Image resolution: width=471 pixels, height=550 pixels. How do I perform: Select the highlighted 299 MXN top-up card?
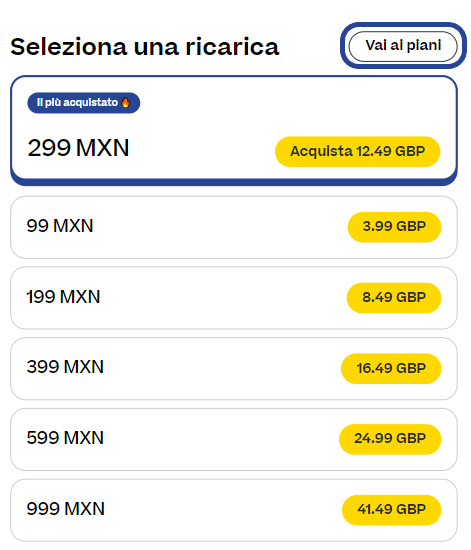(234, 130)
